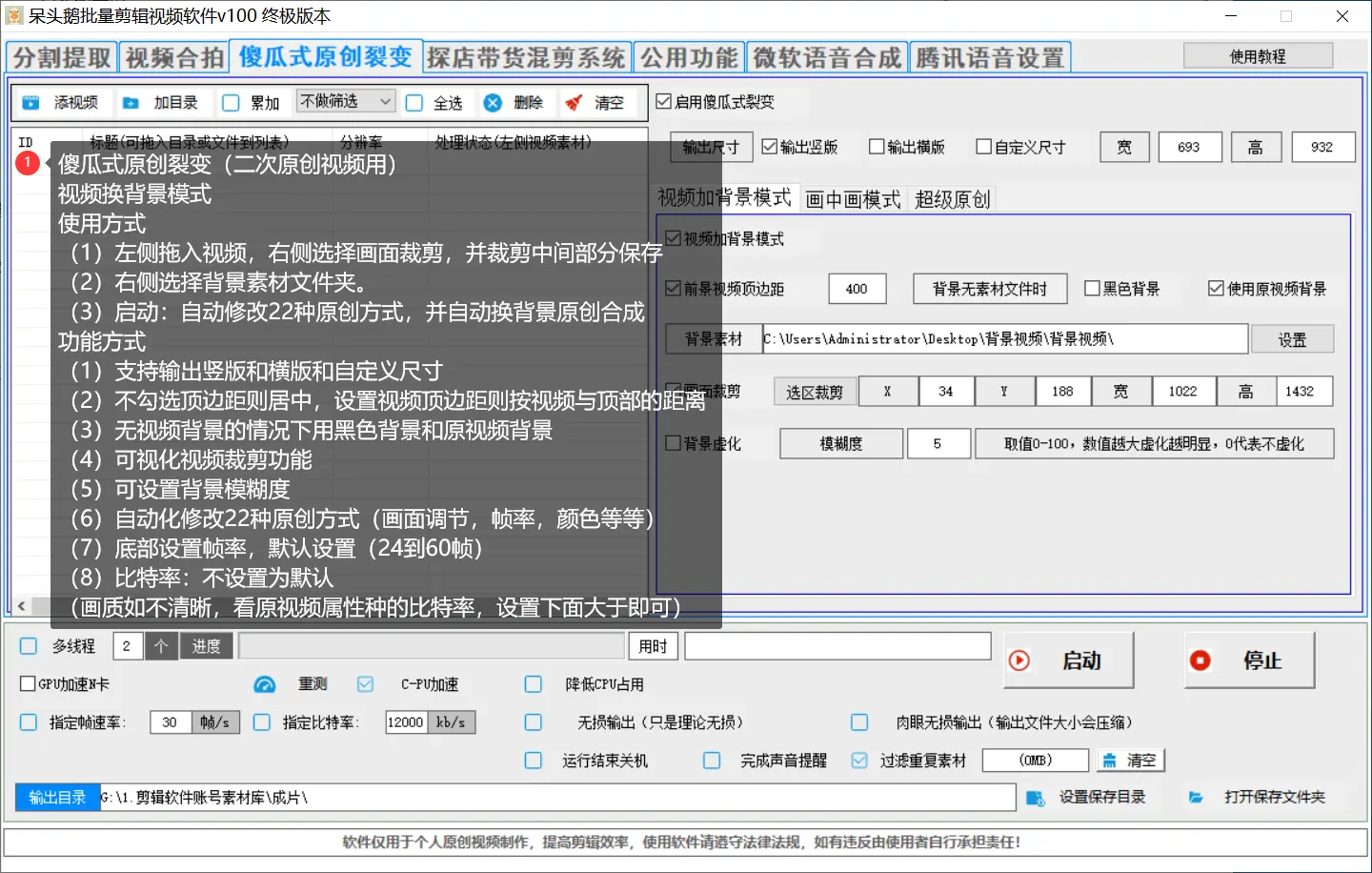Switch to the 画中画模式 tab
Screen dimensions: 1372x873
point(854,198)
